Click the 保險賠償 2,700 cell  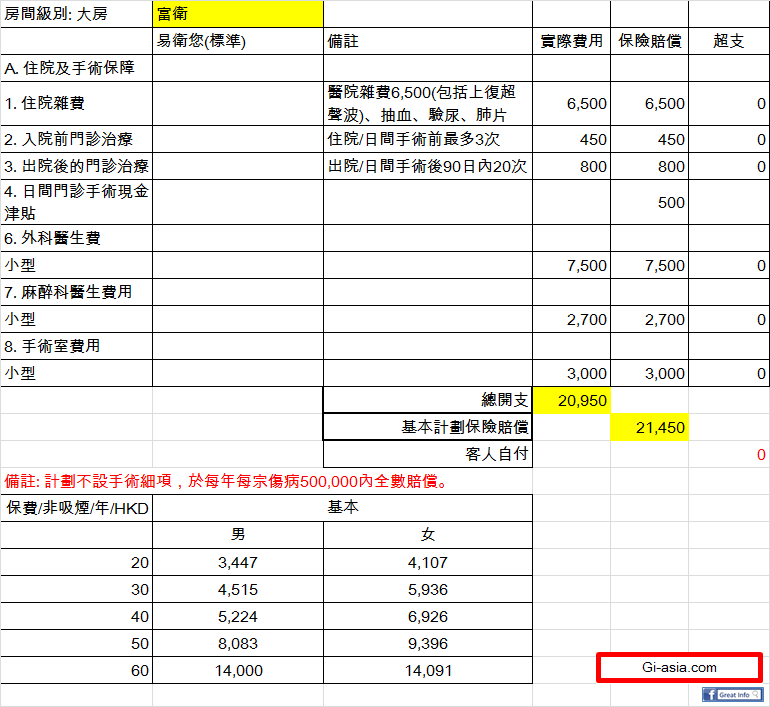coord(650,319)
